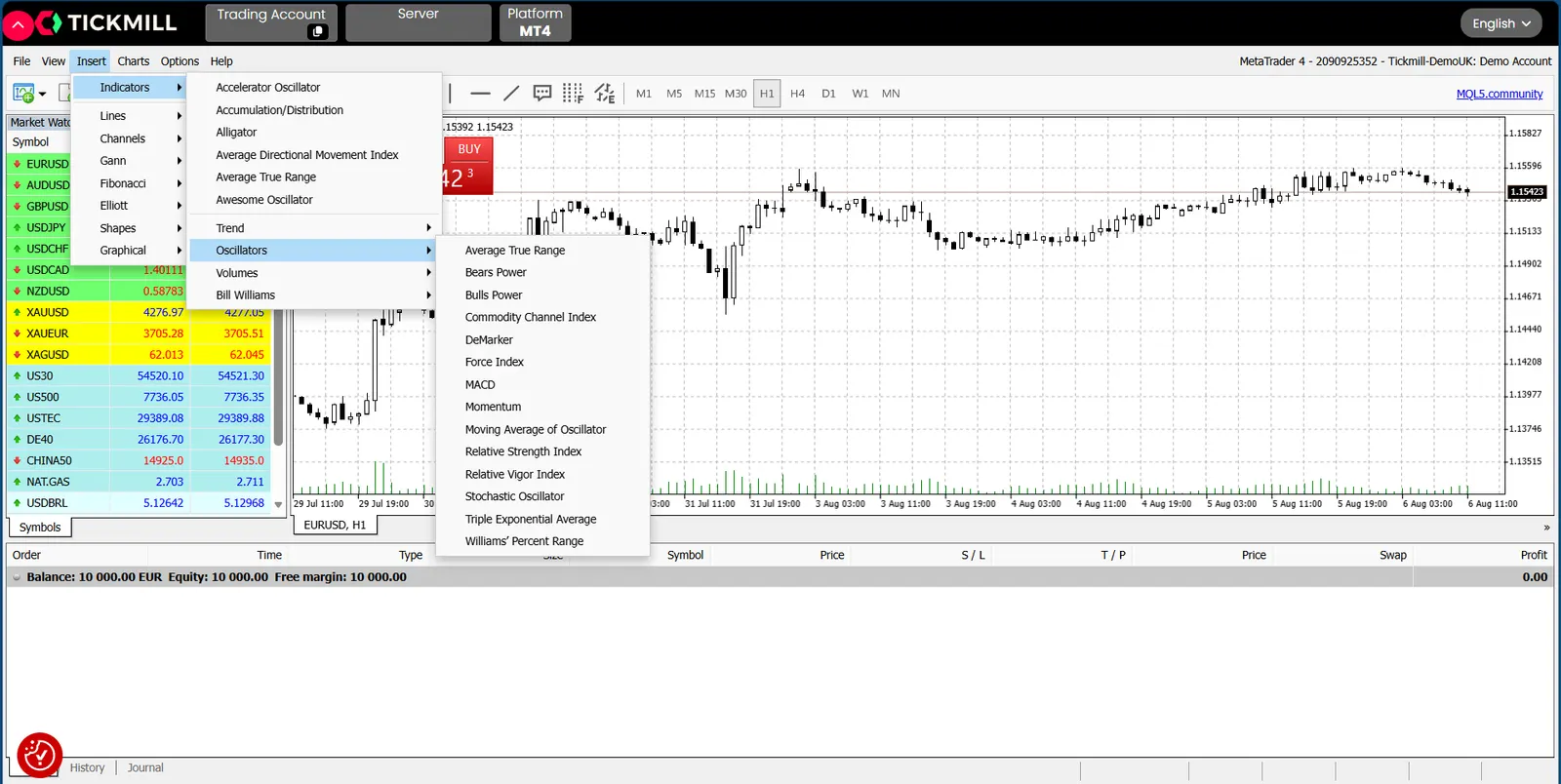Click the USDBRL symbol row
This screenshot has height=784, width=1561.
(x=139, y=503)
